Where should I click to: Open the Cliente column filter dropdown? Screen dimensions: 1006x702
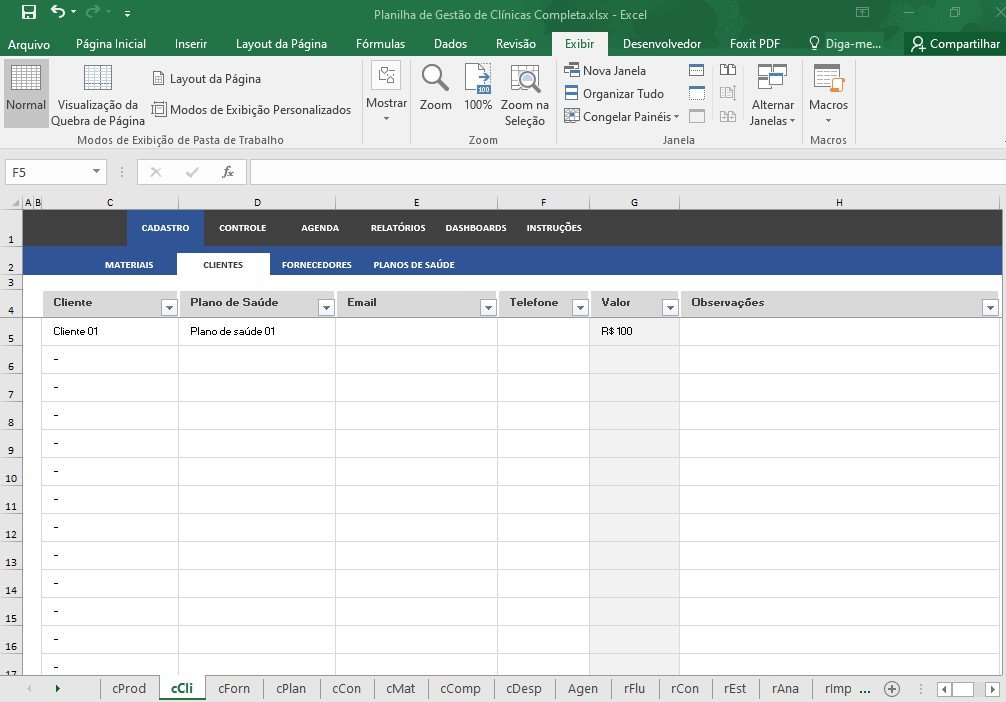[168, 308]
